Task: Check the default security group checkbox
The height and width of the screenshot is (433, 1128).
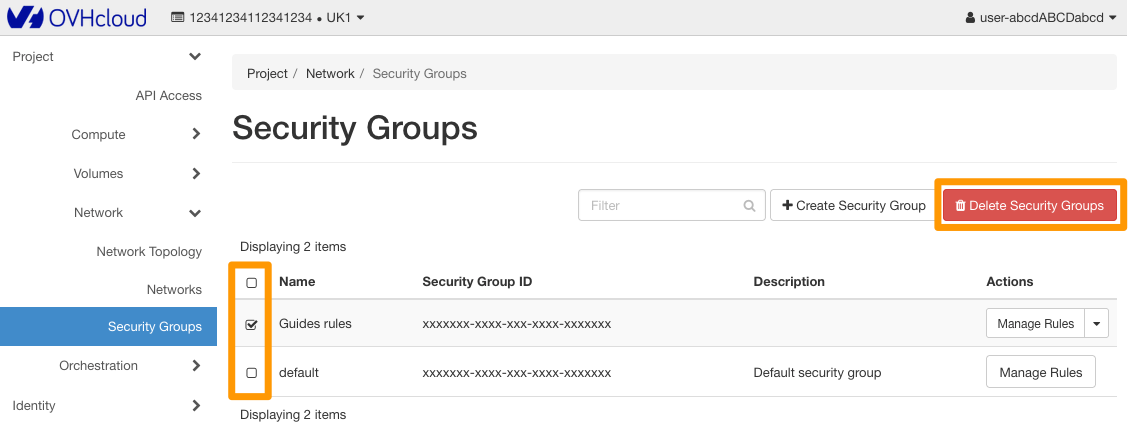Action: pos(252,373)
